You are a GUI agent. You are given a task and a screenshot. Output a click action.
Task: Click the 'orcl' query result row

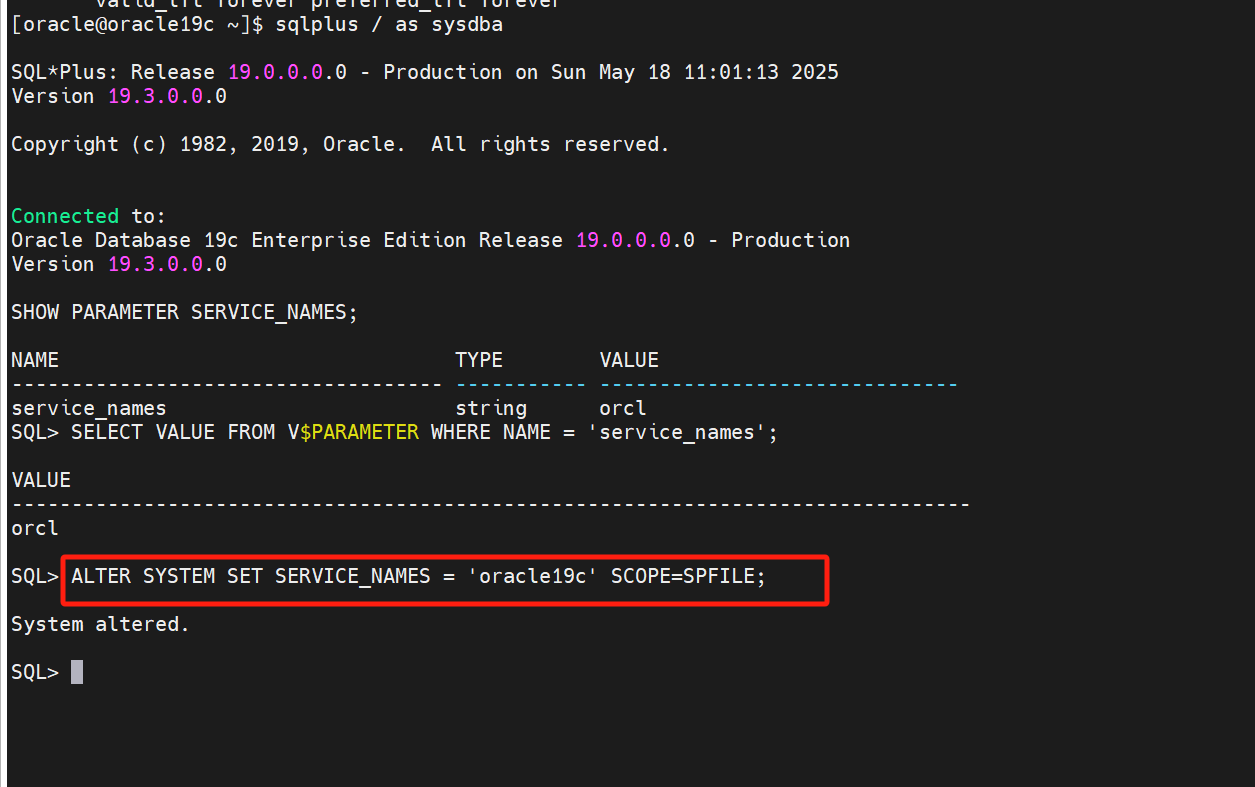click(x=35, y=528)
